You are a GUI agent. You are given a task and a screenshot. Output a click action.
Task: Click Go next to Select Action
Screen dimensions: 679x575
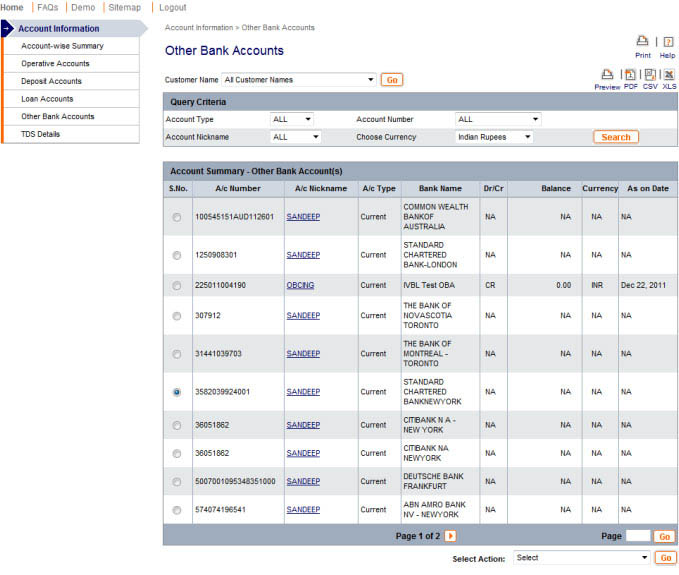point(666,558)
